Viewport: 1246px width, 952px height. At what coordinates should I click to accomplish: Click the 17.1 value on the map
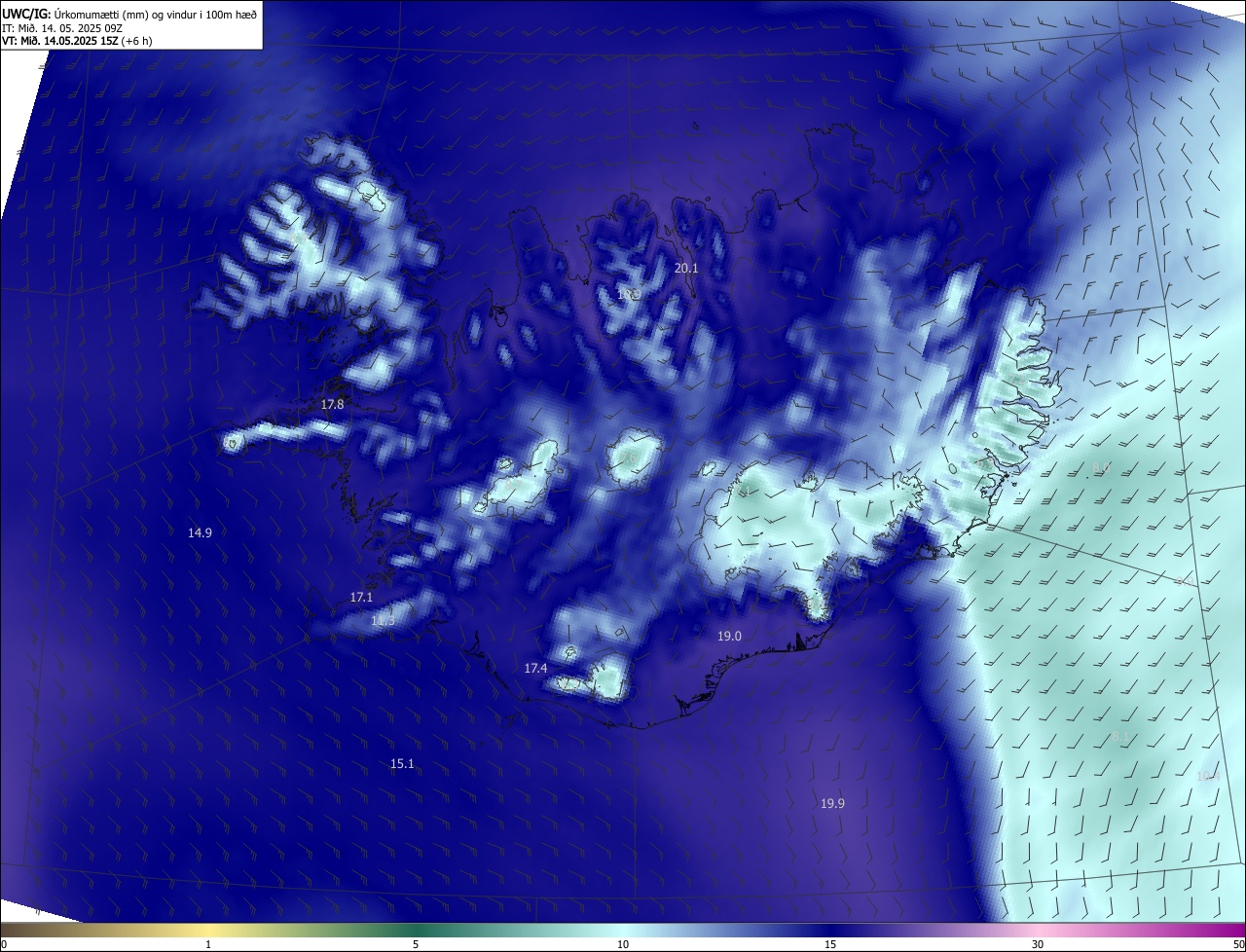click(361, 597)
